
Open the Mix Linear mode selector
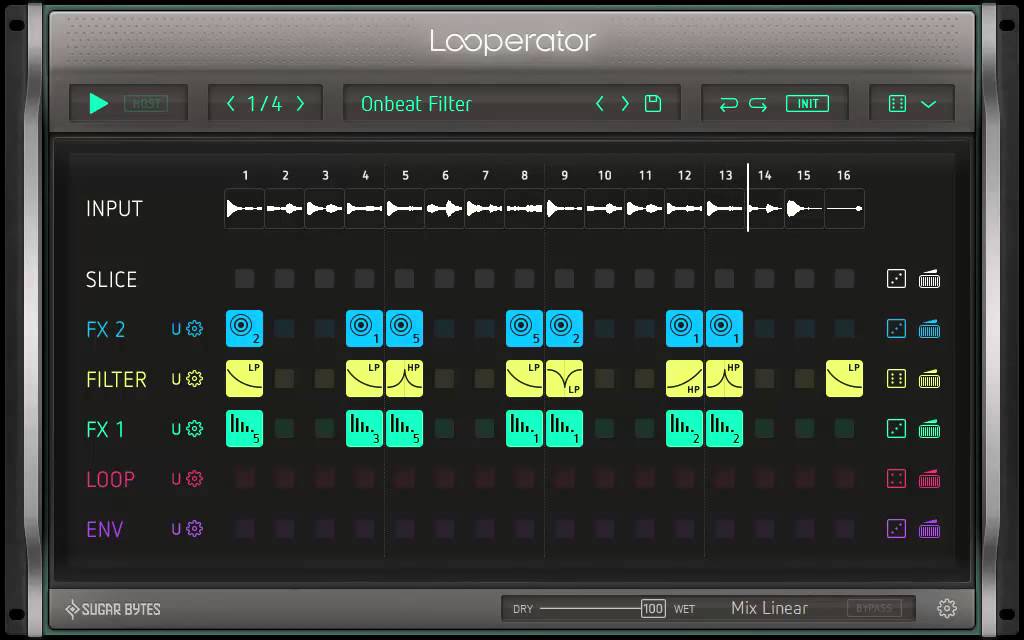pyautogui.click(x=769, y=608)
